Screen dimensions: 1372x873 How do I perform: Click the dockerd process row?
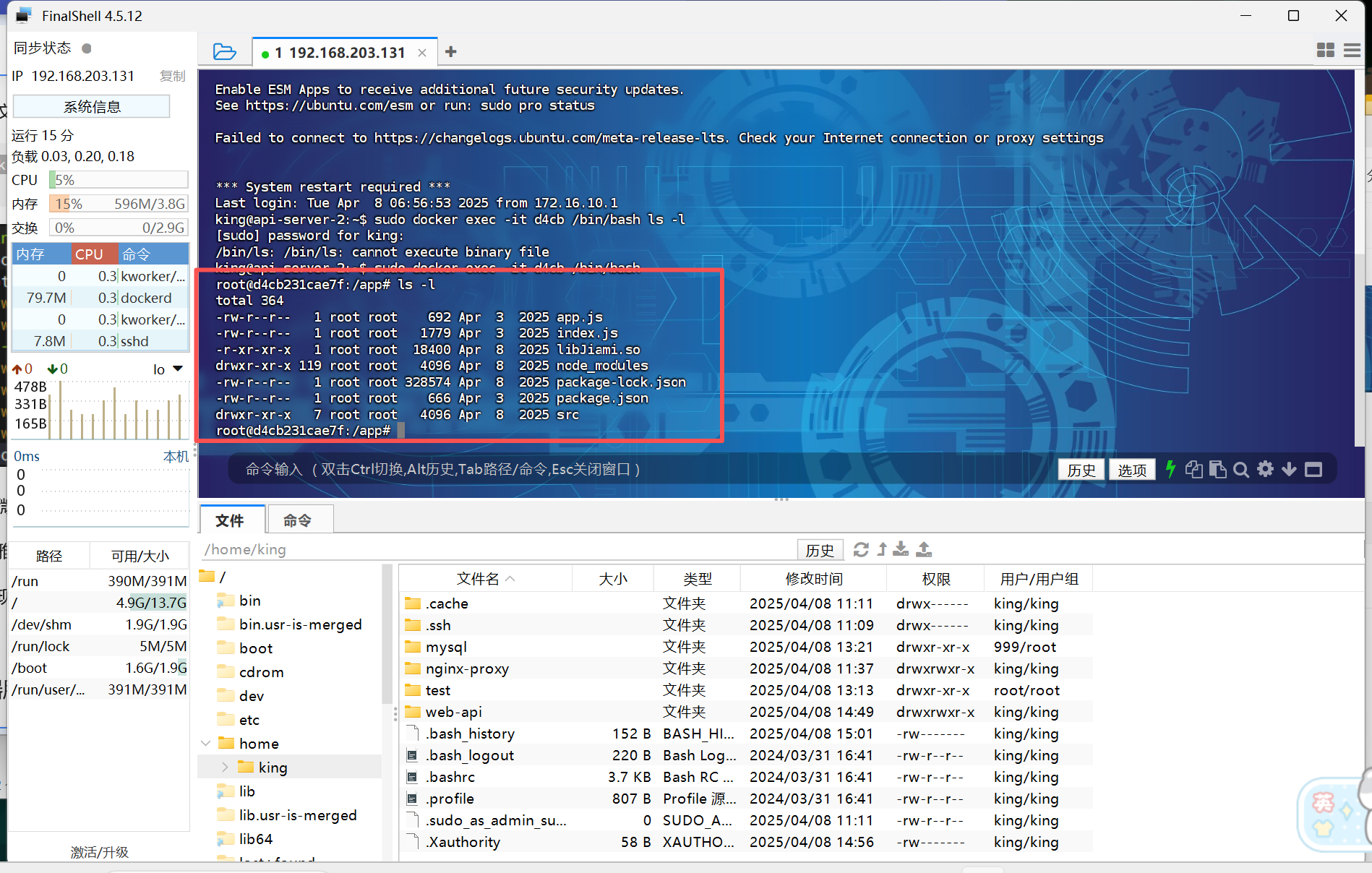100,298
